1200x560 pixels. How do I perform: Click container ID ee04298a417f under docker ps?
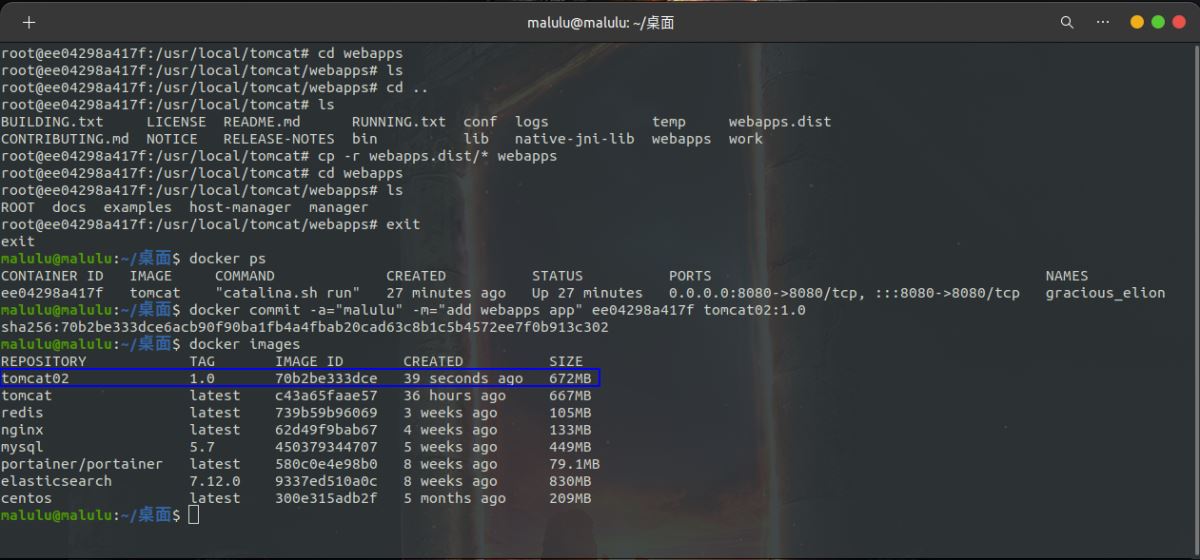pyautogui.click(x=52, y=292)
